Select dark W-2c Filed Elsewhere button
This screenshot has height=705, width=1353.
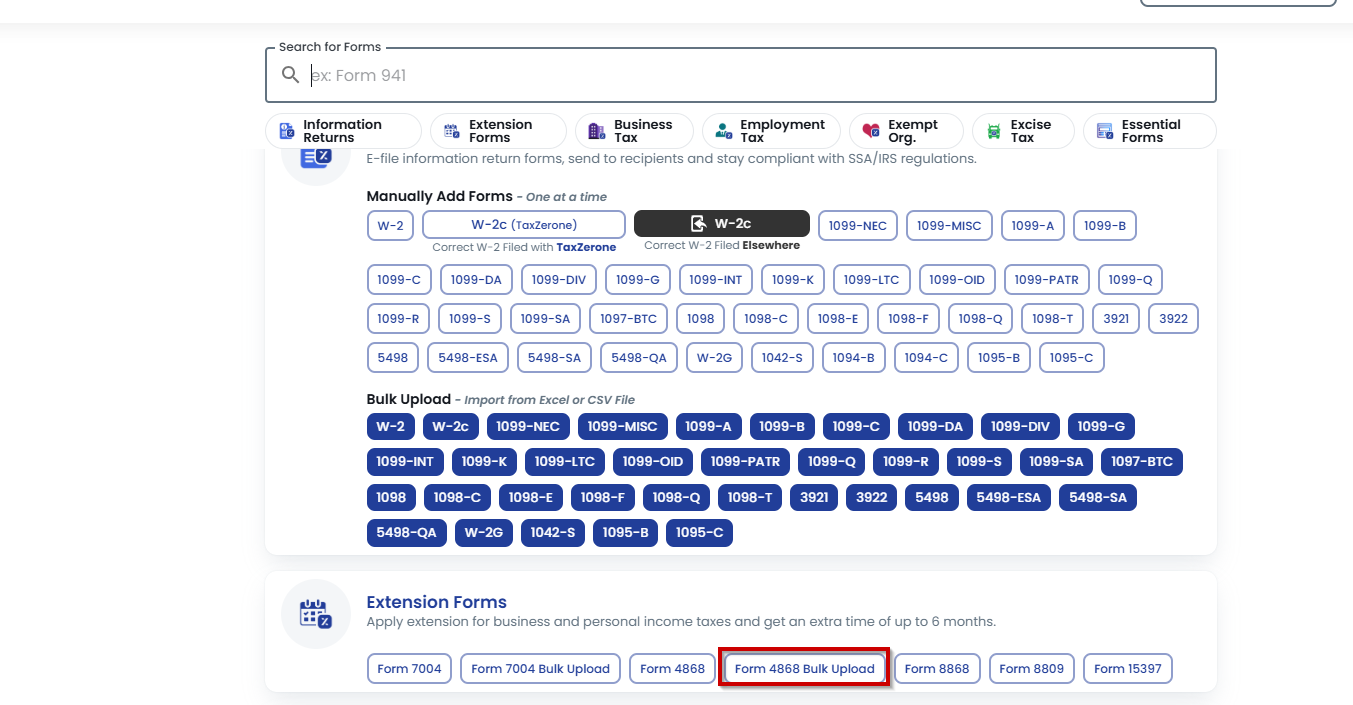click(x=722, y=224)
